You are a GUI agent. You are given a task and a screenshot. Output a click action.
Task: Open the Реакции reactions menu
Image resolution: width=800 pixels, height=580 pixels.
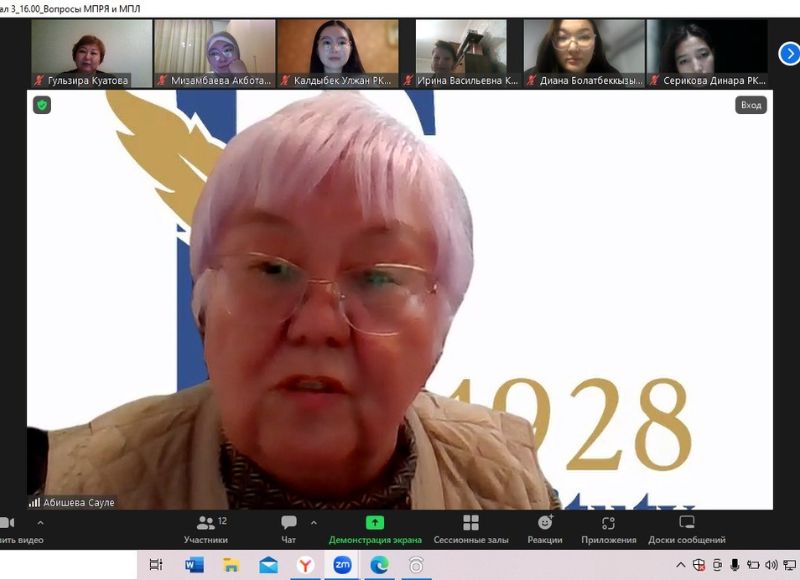click(545, 527)
